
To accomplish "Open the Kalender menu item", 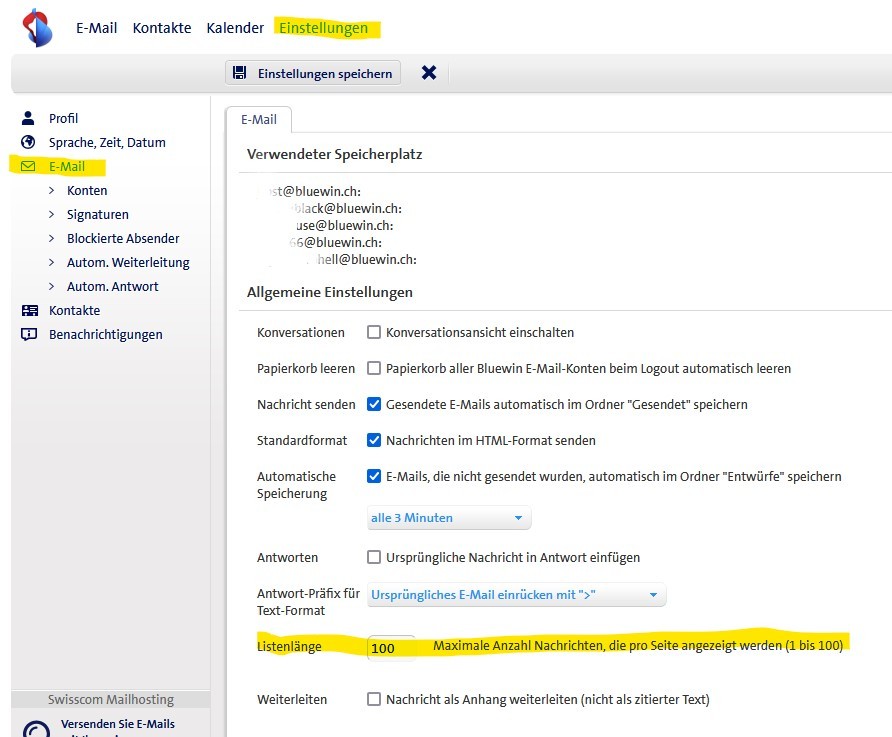I will pos(235,28).
